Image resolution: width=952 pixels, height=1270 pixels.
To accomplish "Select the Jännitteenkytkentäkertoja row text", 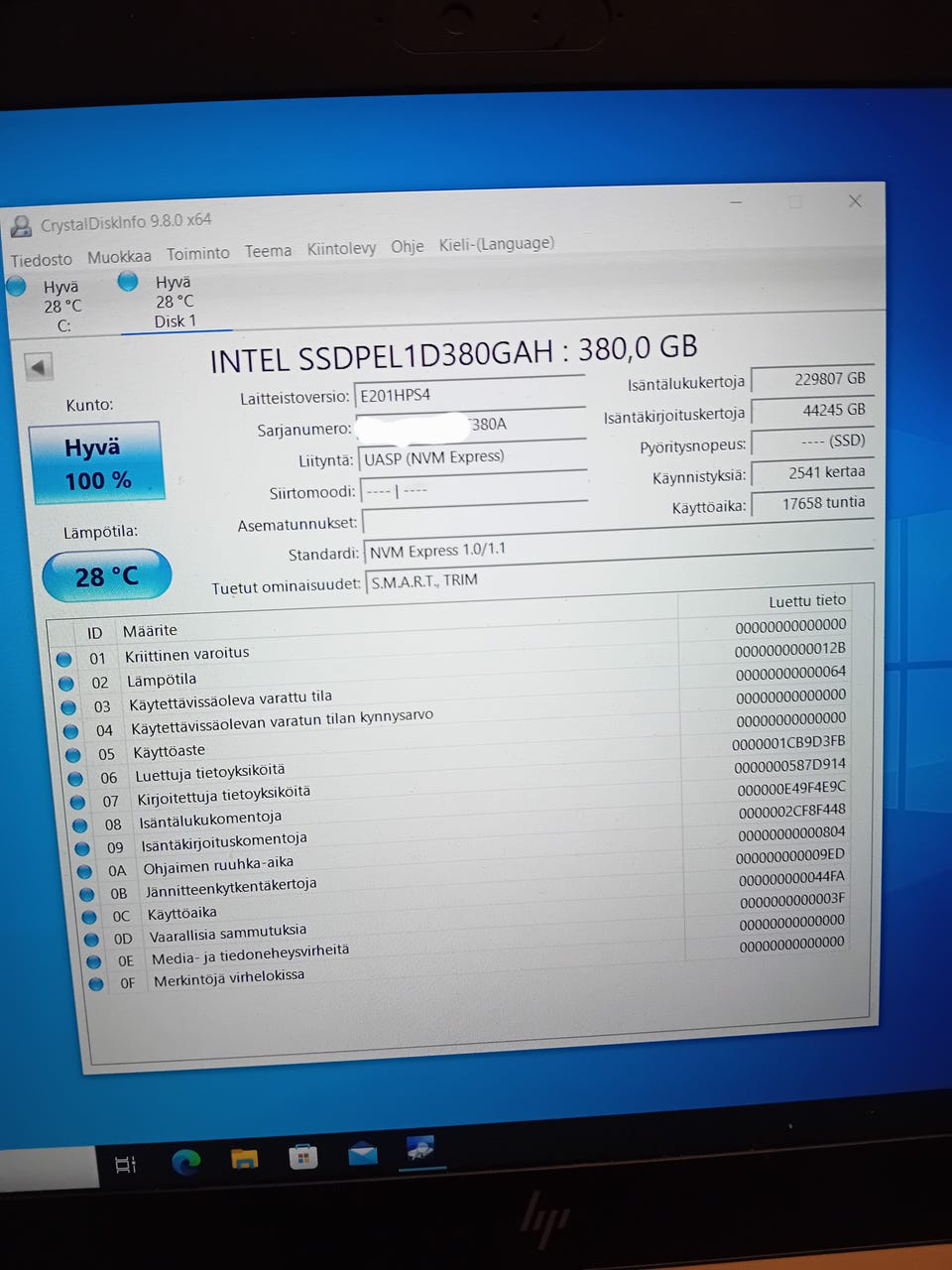I will pyautogui.click(x=231, y=887).
